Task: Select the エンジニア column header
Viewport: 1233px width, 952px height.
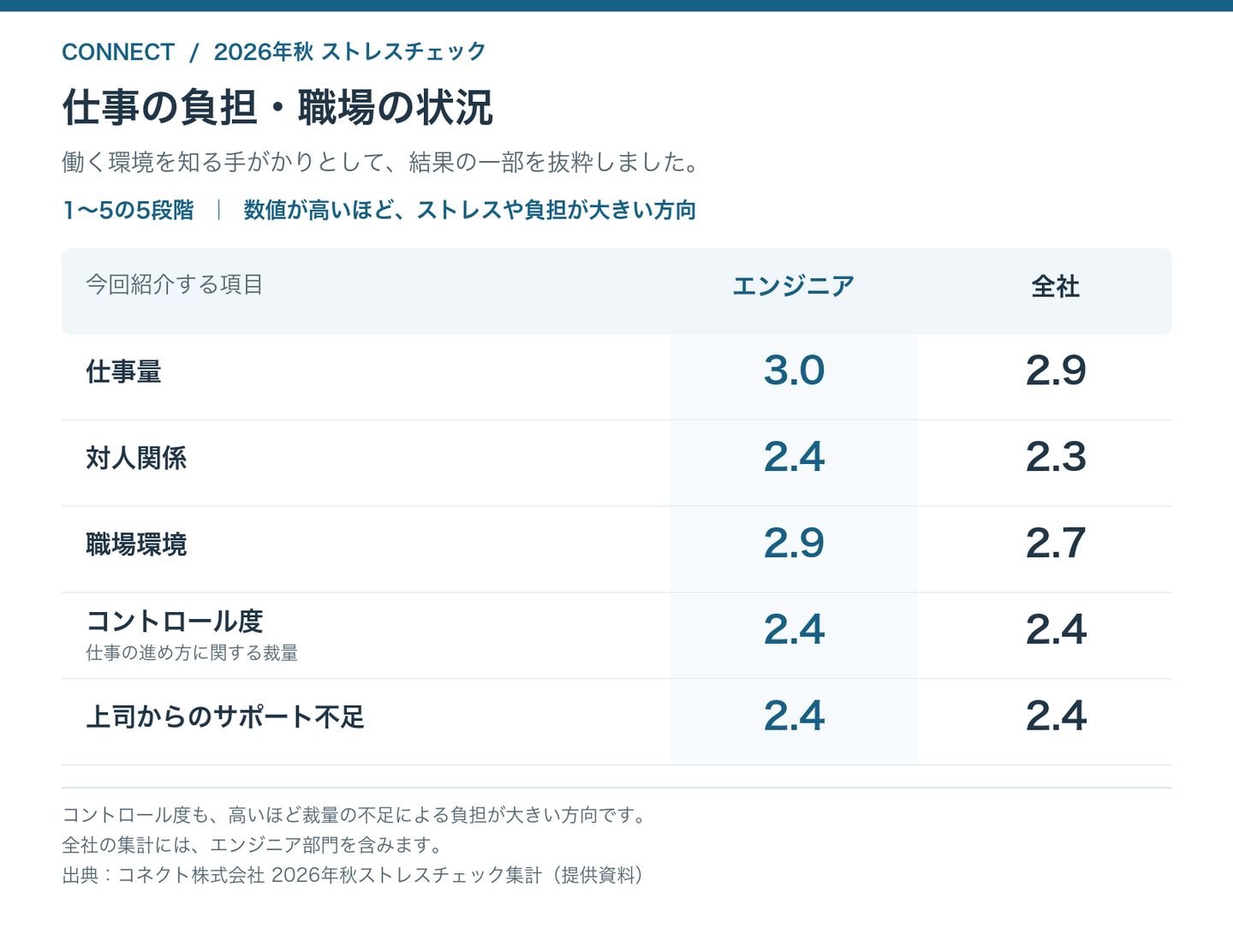Action: [794, 286]
